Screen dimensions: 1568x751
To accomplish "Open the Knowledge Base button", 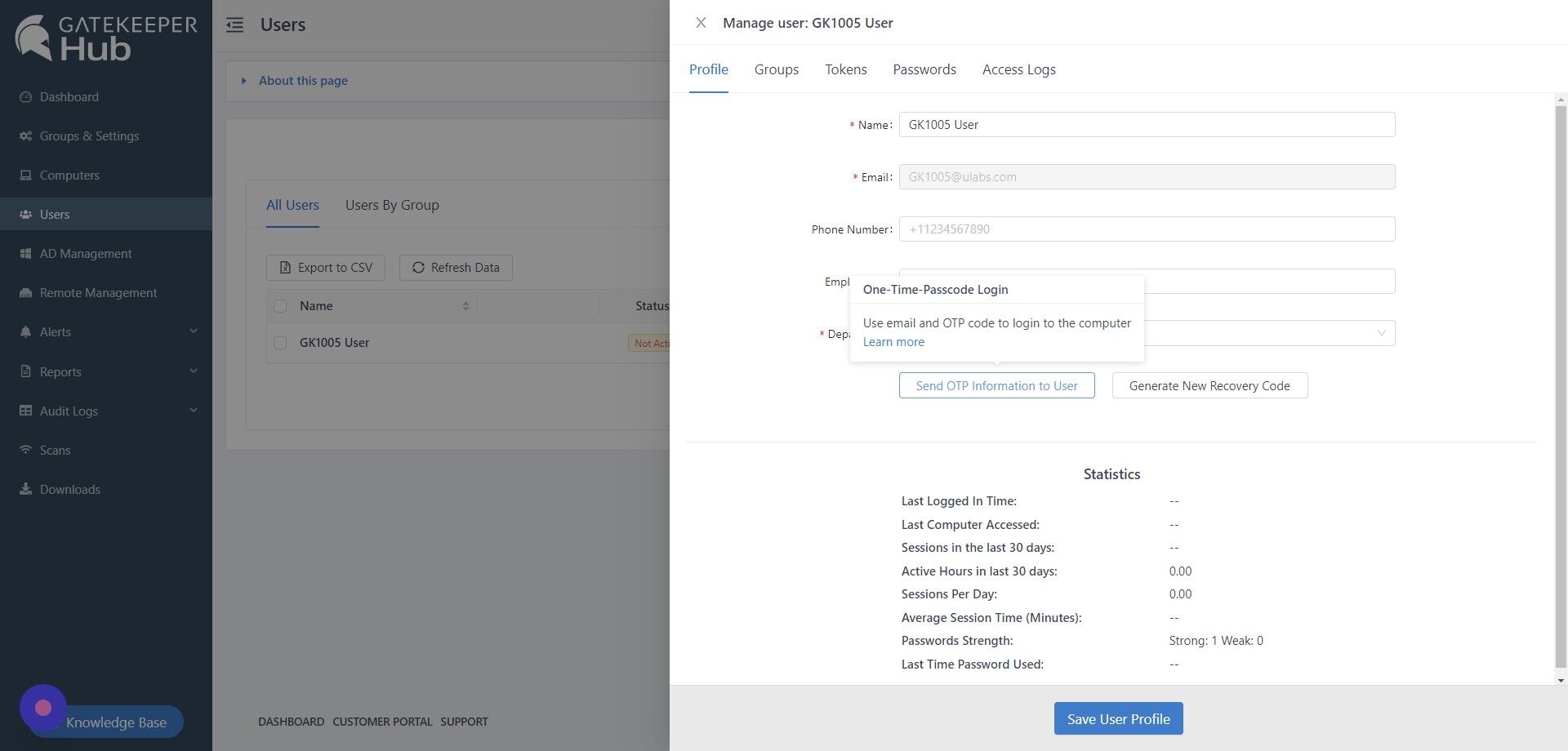I will click(x=116, y=722).
